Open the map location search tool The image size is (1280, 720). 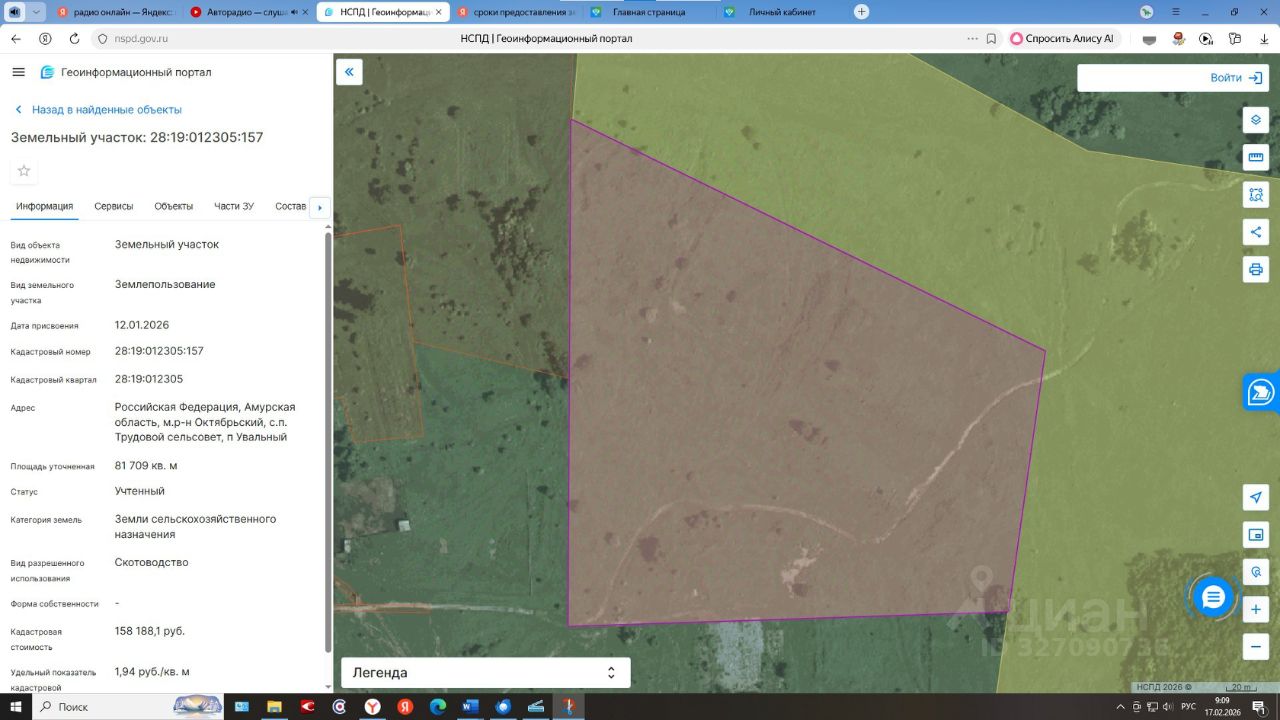click(x=1256, y=571)
